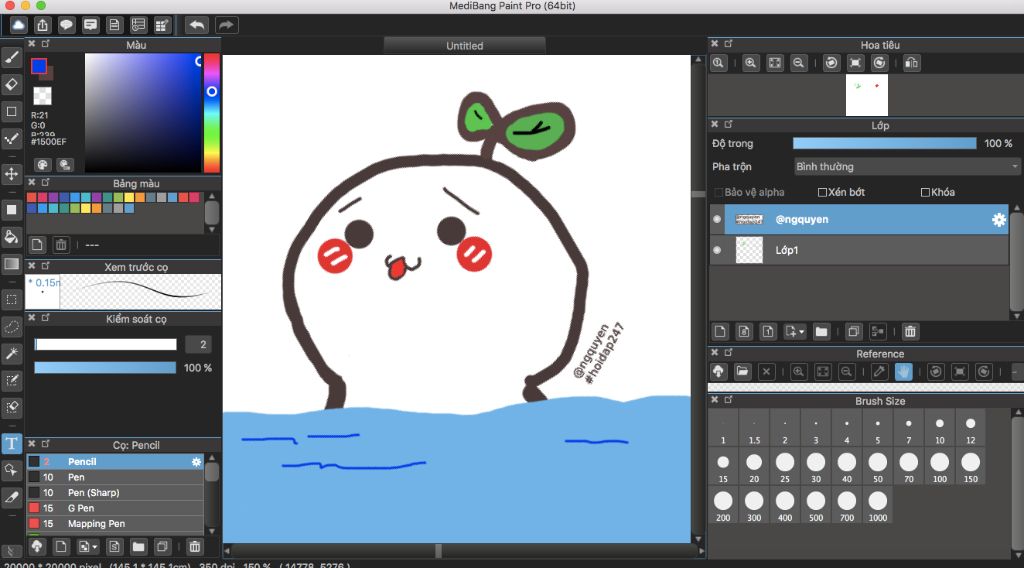The height and width of the screenshot is (568, 1024).
Task: Float the Lớp panel
Action: point(729,124)
